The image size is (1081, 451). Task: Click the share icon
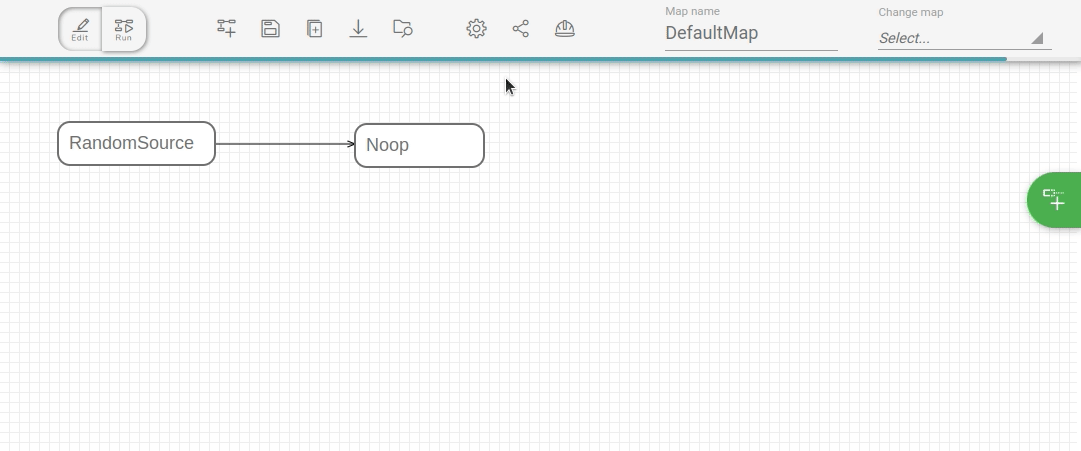point(521,28)
